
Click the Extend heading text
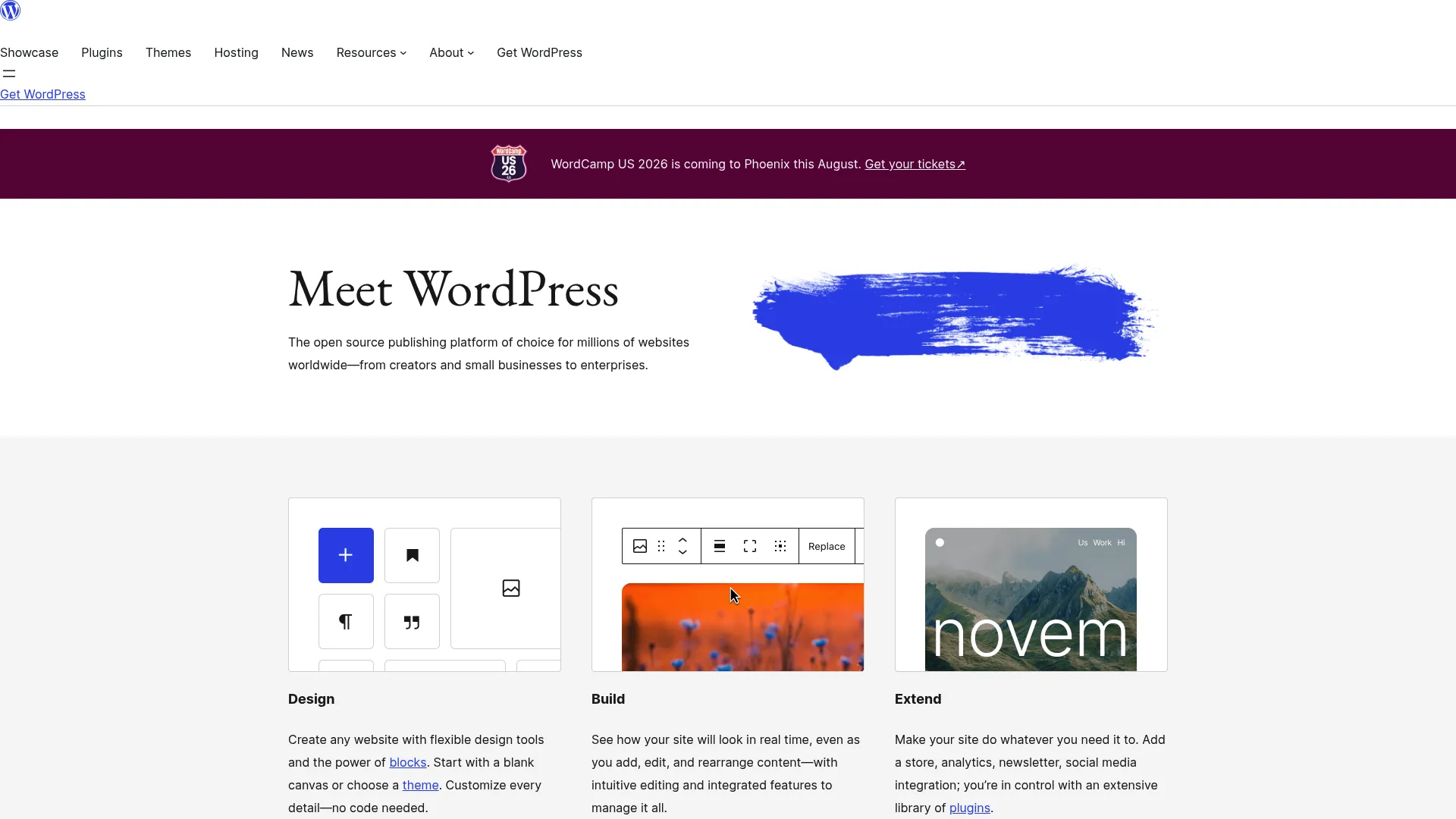coord(918,699)
